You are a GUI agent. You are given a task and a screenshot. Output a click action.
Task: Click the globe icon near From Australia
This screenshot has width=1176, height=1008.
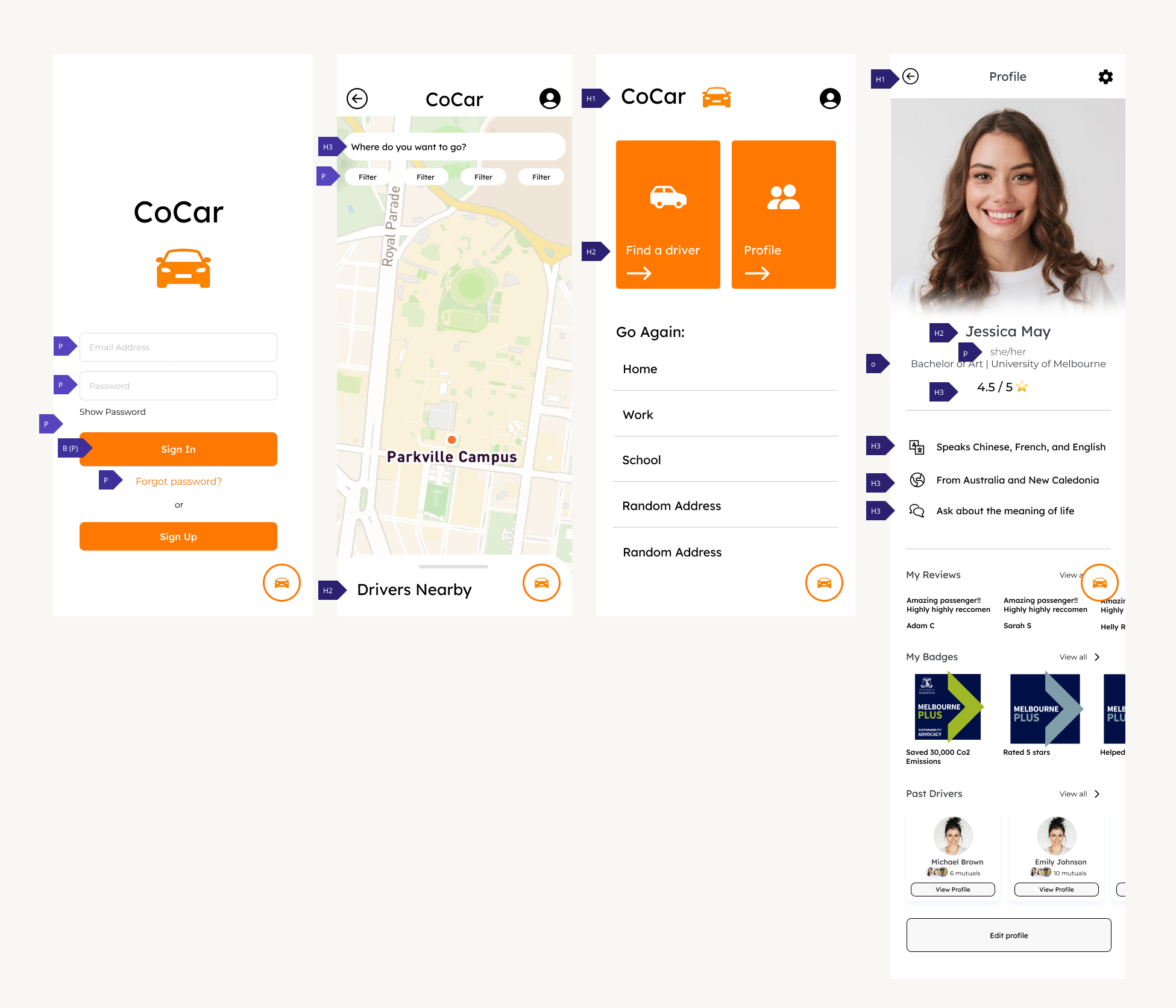coord(917,480)
